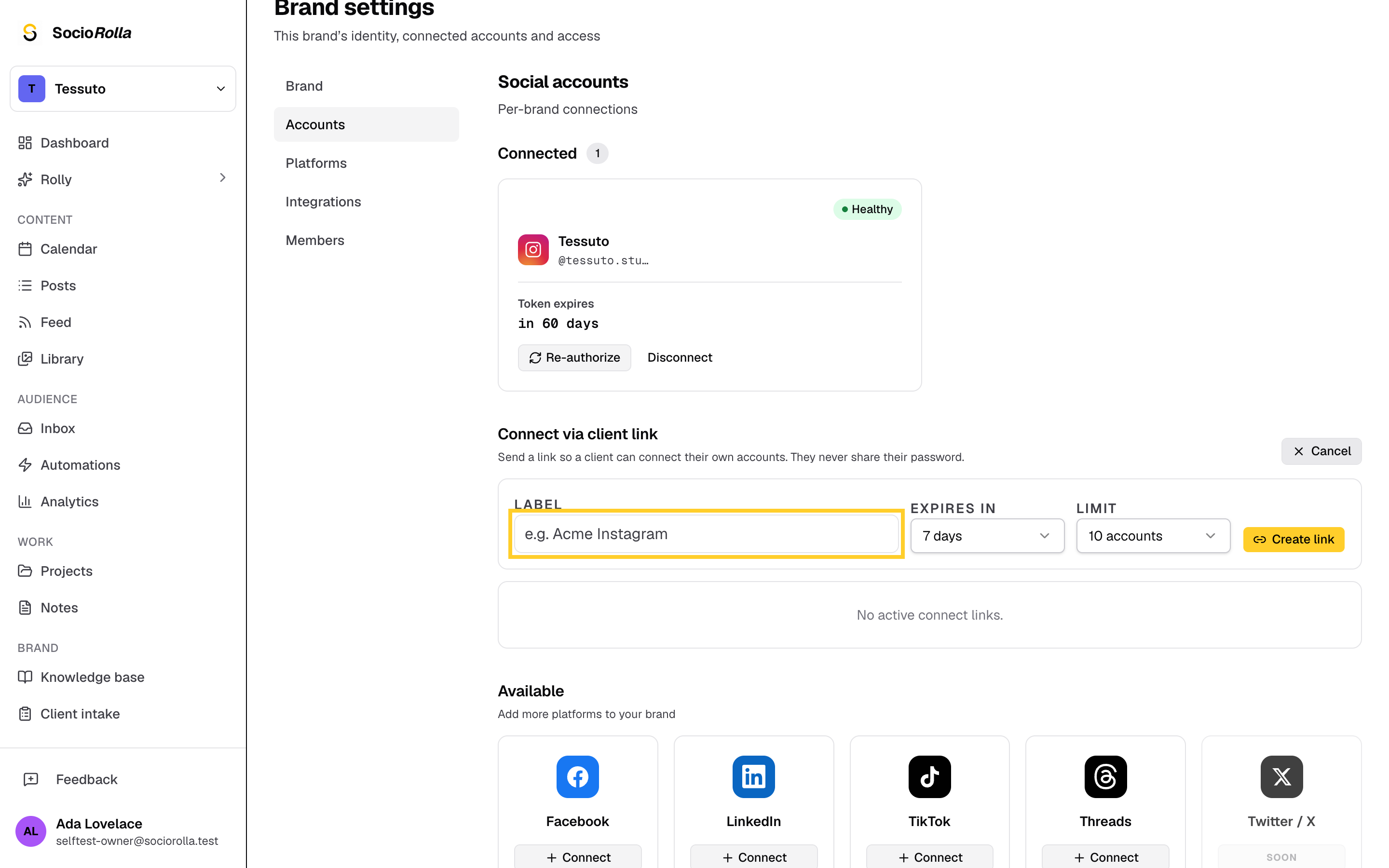
Task: Switch to the Platforms settings tab
Action: (x=366, y=163)
